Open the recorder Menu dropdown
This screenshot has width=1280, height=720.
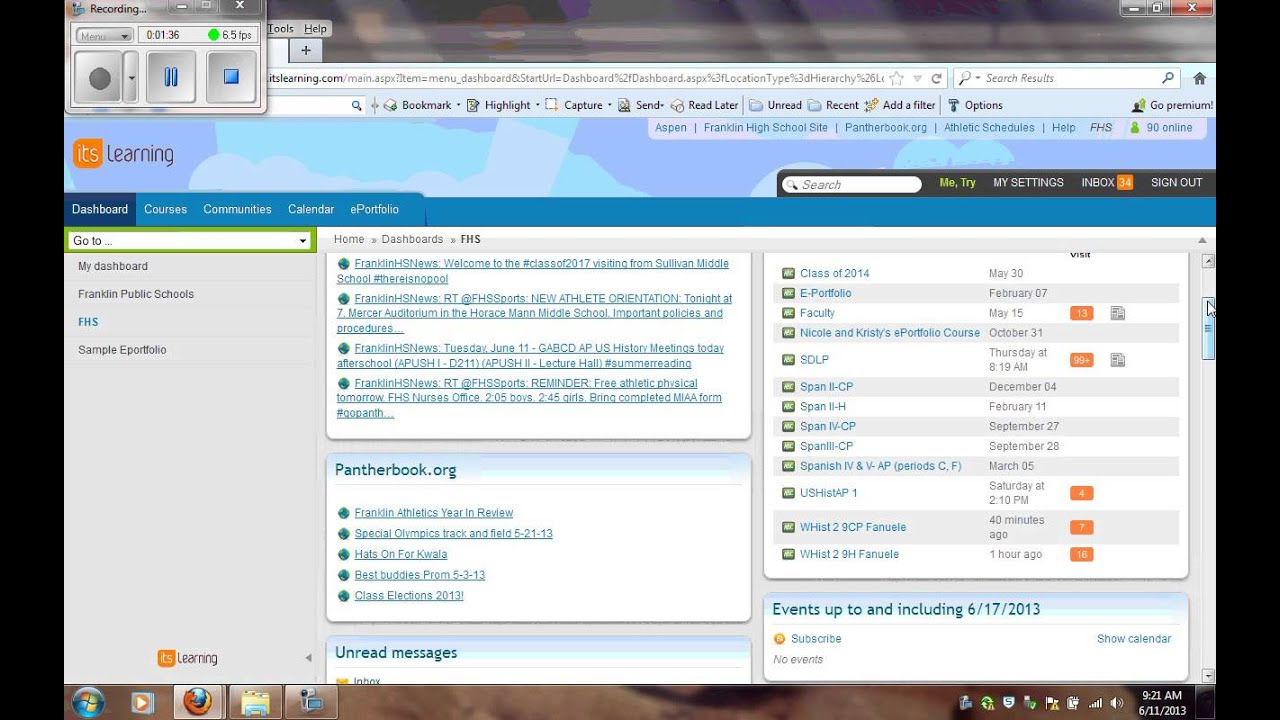tap(104, 35)
